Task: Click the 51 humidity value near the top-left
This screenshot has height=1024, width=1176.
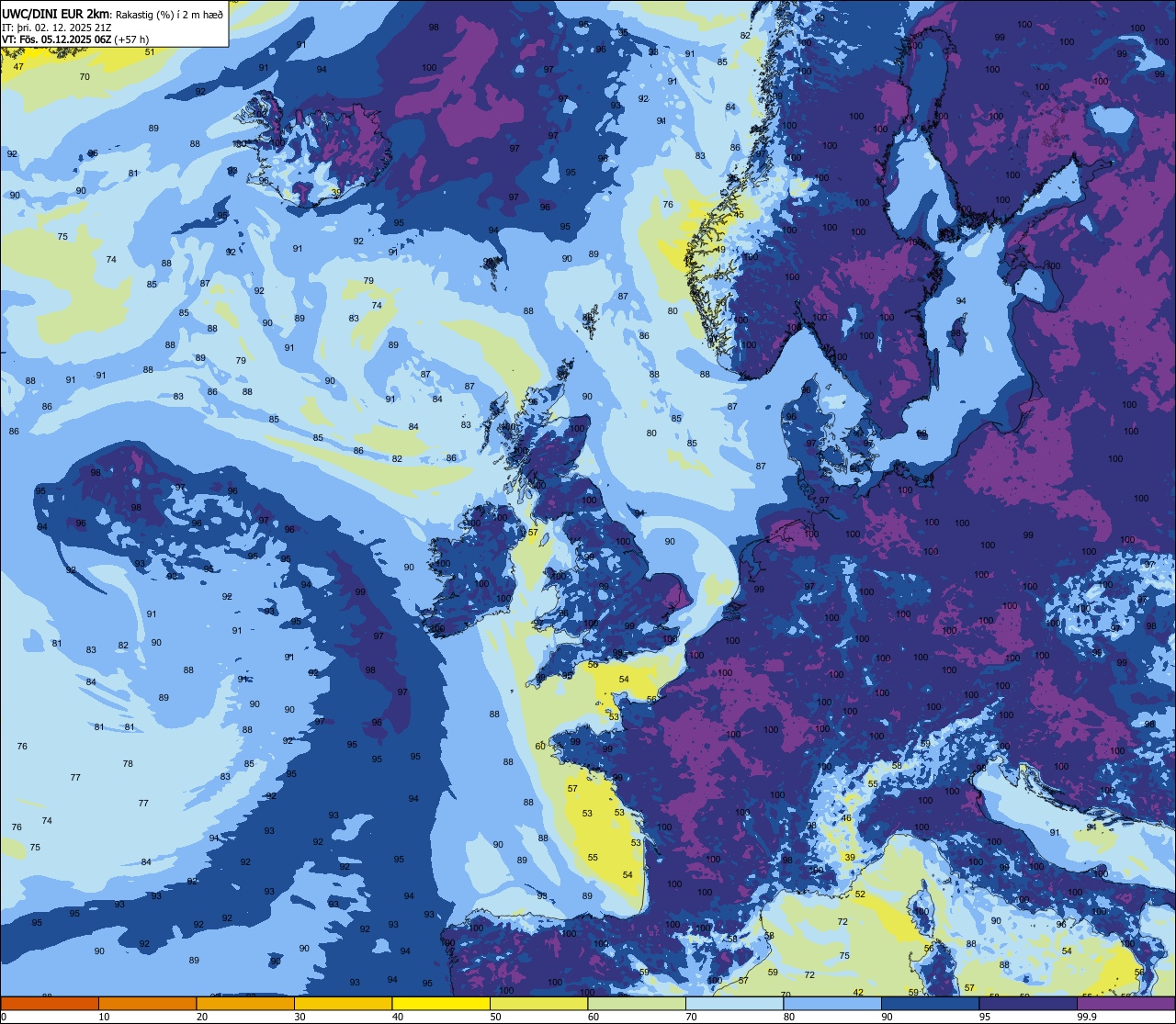Action: tap(150, 51)
